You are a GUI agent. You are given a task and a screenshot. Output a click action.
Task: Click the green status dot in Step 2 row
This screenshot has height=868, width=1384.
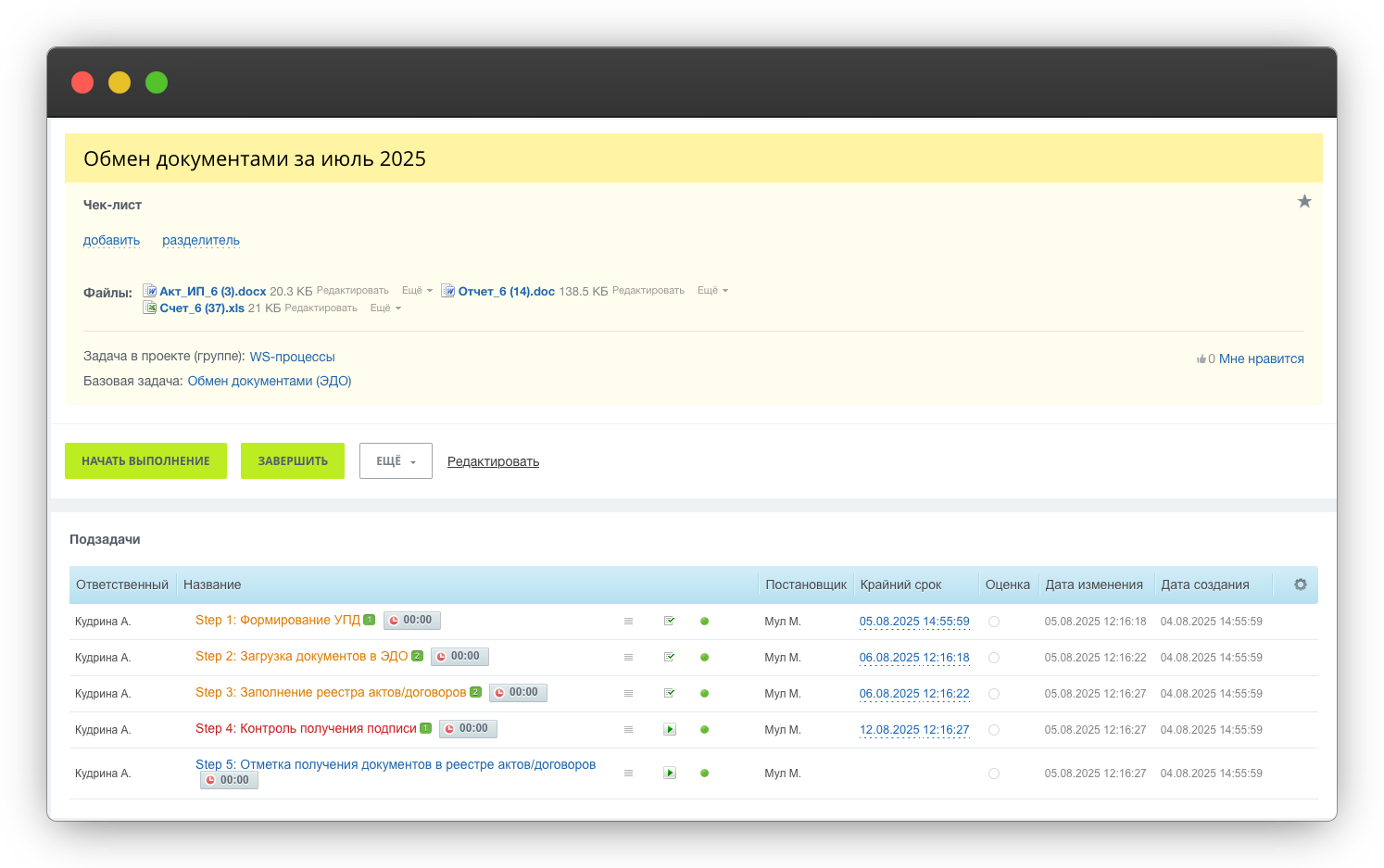click(704, 658)
